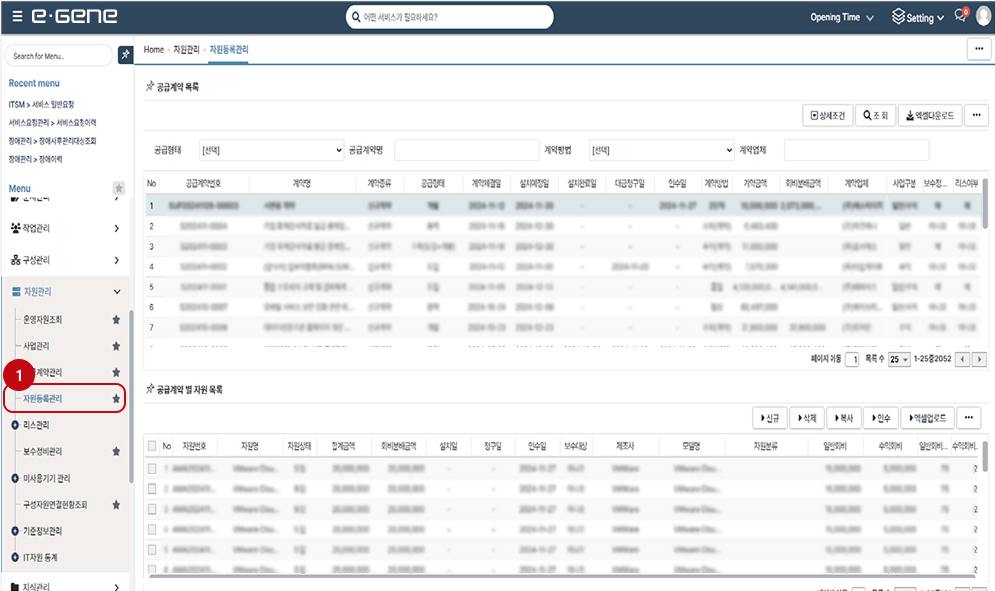Click the pin icon next to menu search
This screenshot has height=591, width=995.
click(125, 55)
